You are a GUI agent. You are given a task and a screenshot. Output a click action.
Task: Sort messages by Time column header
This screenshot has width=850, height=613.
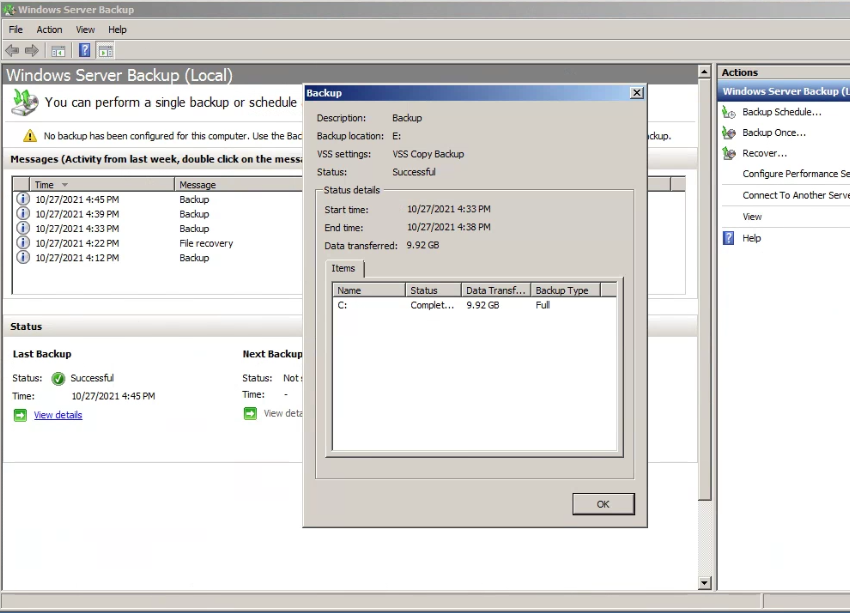(x=102, y=185)
